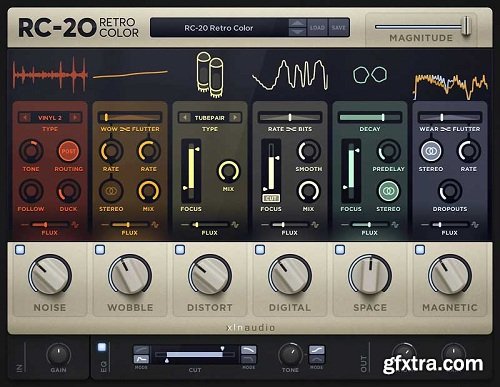
Task: Toggle the SPACE module enable checkbox
Action: coord(340,249)
